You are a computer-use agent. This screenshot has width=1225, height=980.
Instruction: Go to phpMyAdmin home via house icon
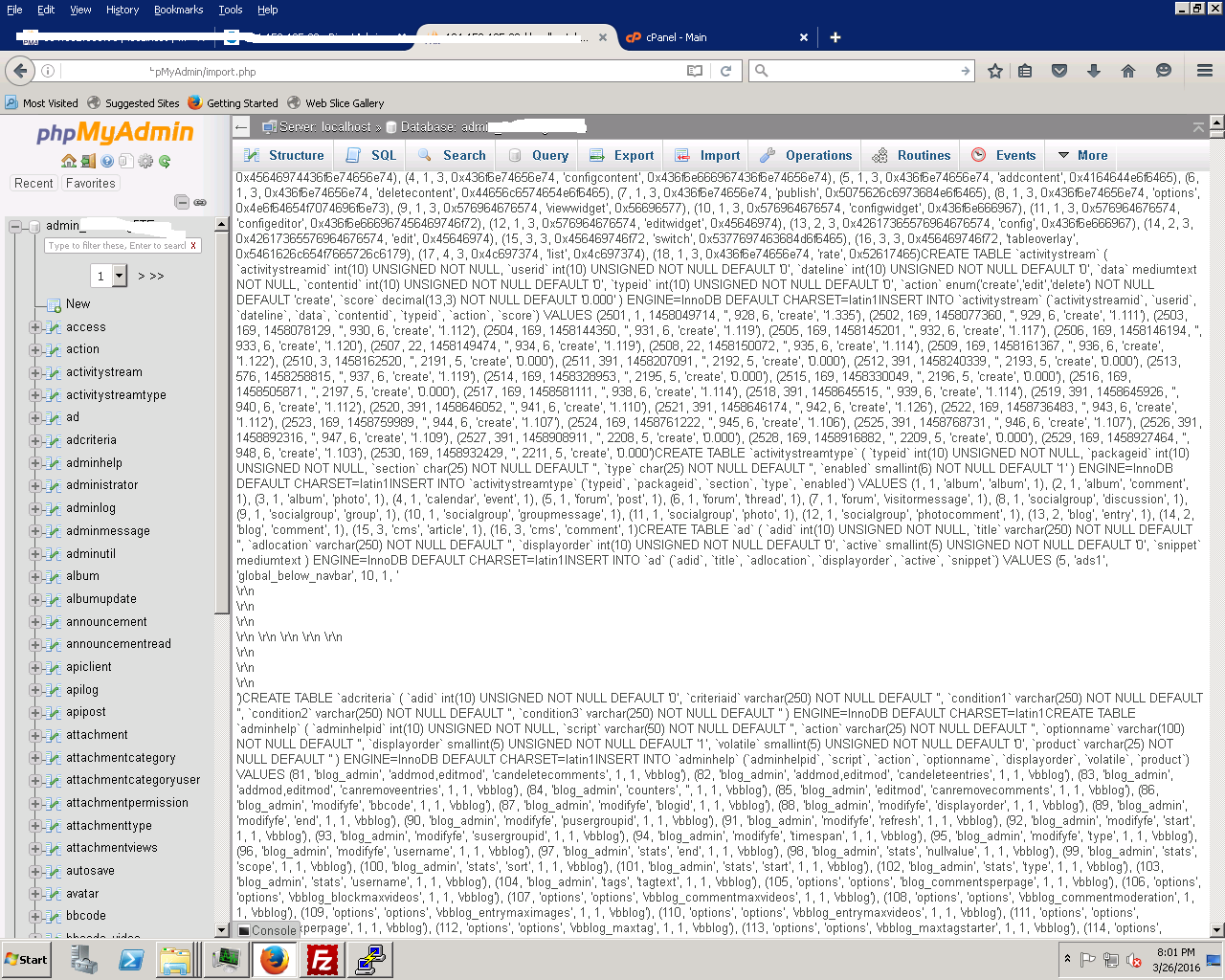(69, 161)
